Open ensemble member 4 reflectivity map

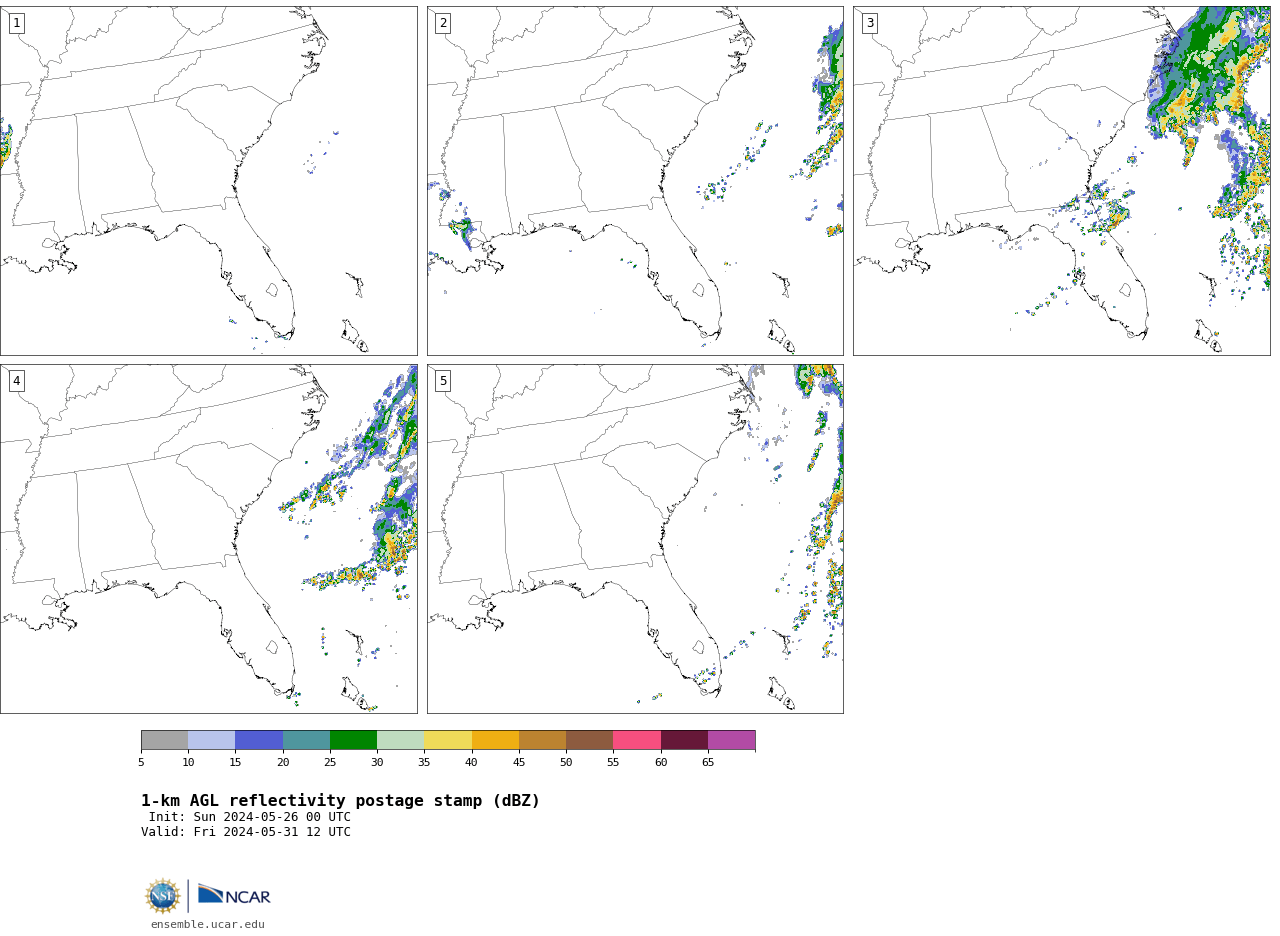click(x=208, y=539)
